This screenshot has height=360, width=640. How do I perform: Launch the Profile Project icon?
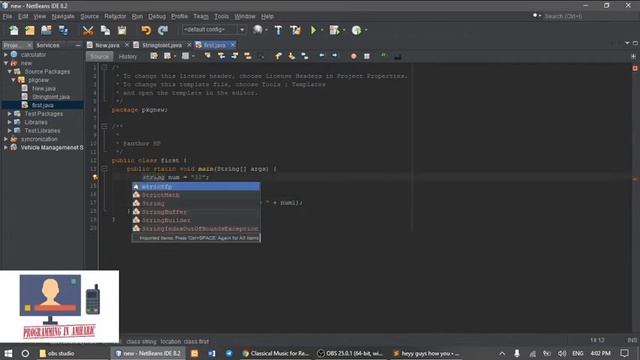pos(356,30)
